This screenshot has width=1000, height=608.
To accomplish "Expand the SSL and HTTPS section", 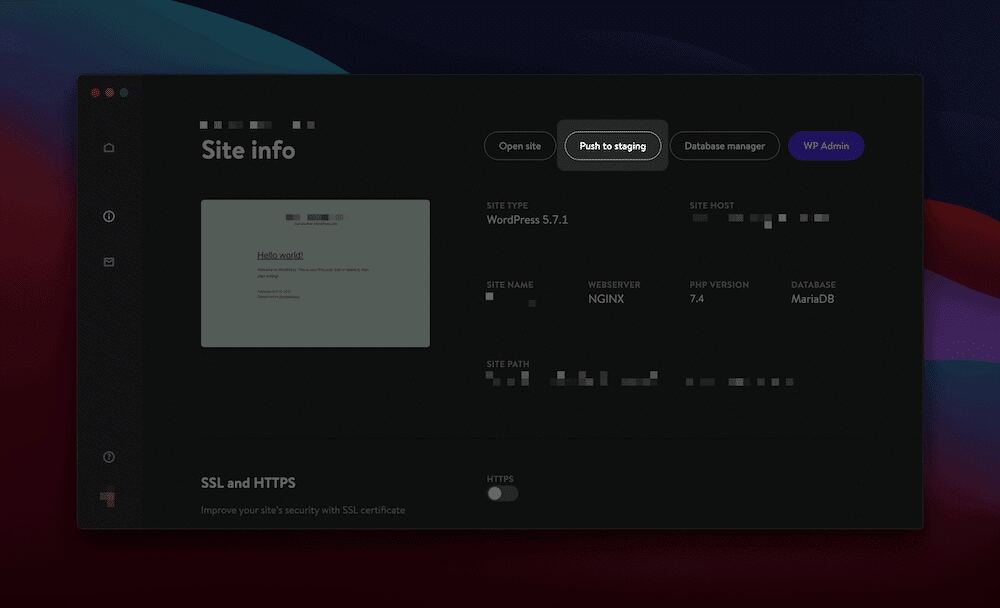I will pos(247,482).
